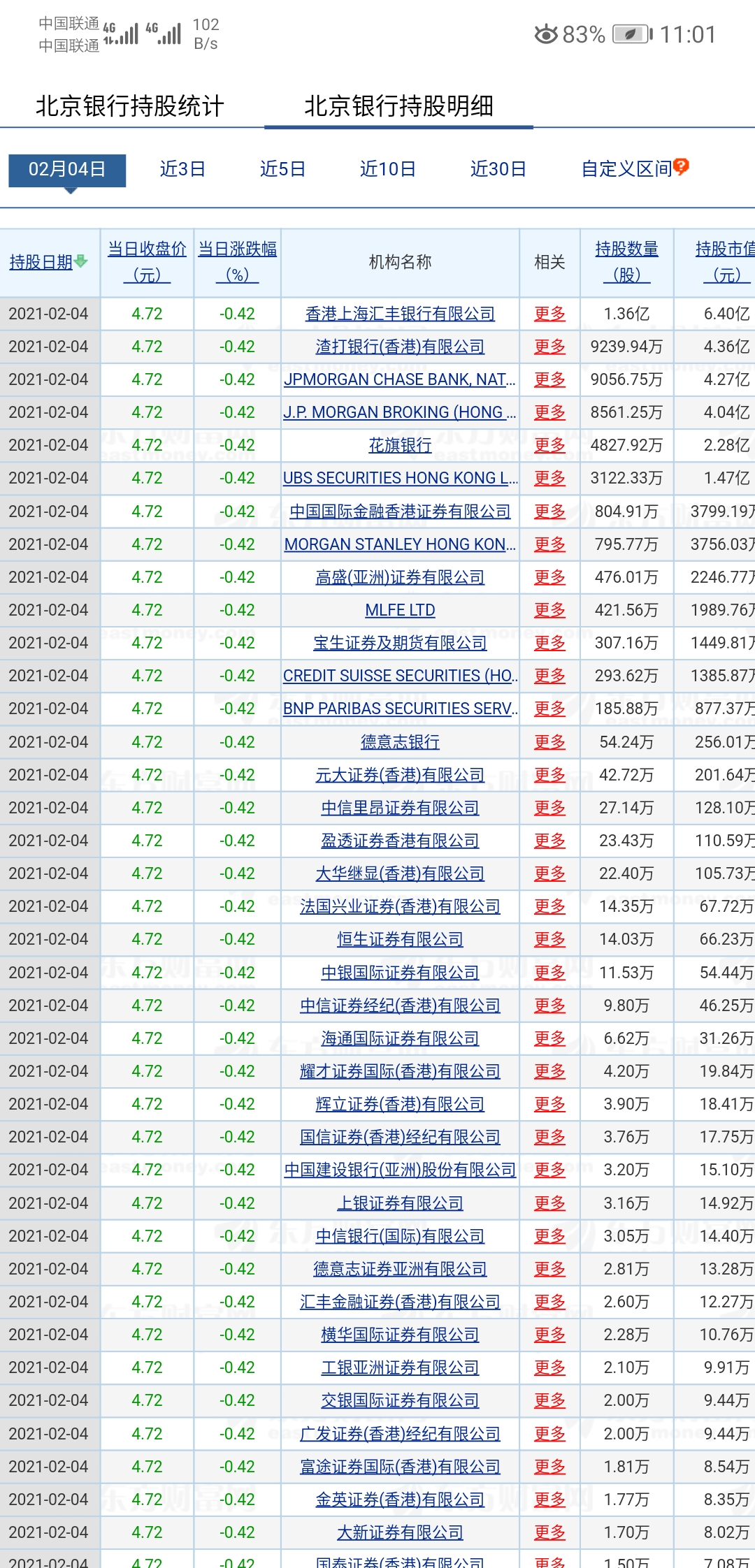The width and height of the screenshot is (755, 1568).
Task: Open the 自定义区间 custom range option
Action: pyautogui.click(x=626, y=169)
